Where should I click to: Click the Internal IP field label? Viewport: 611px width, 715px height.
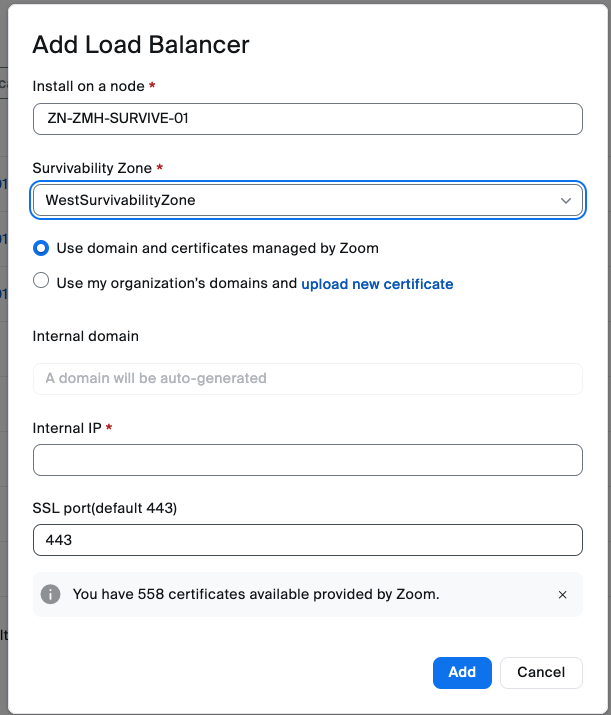[x=68, y=428]
